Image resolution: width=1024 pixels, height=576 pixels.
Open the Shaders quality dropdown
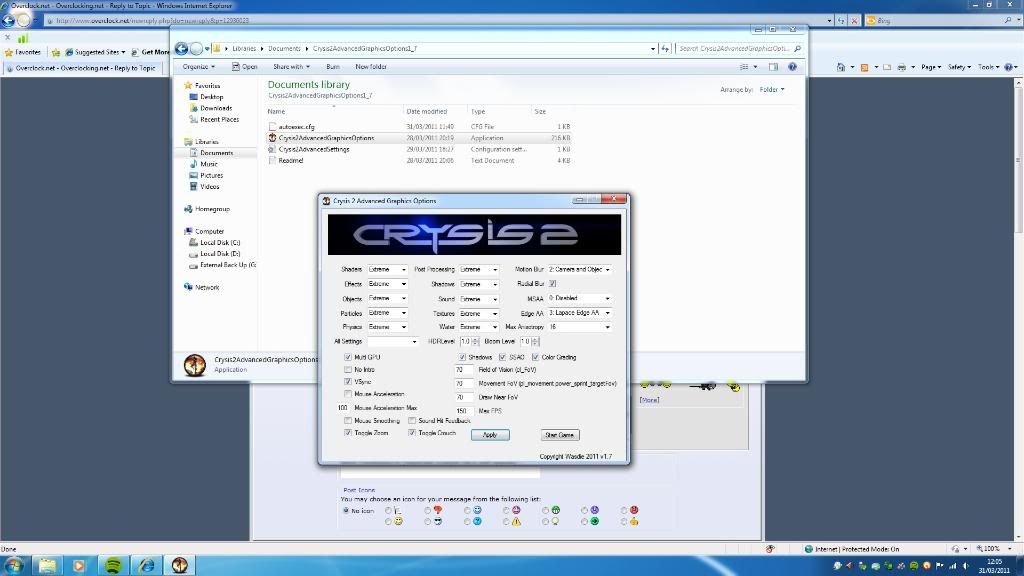point(387,269)
